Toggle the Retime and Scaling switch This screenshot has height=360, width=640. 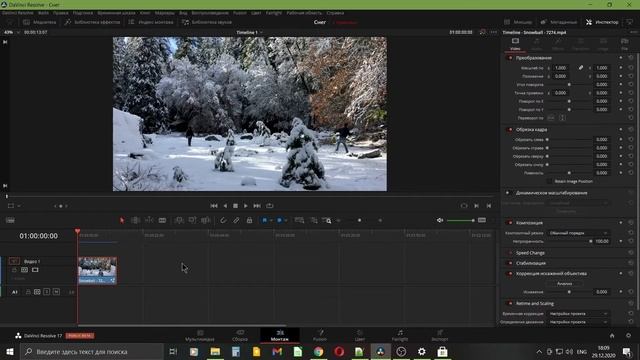tap(510, 303)
